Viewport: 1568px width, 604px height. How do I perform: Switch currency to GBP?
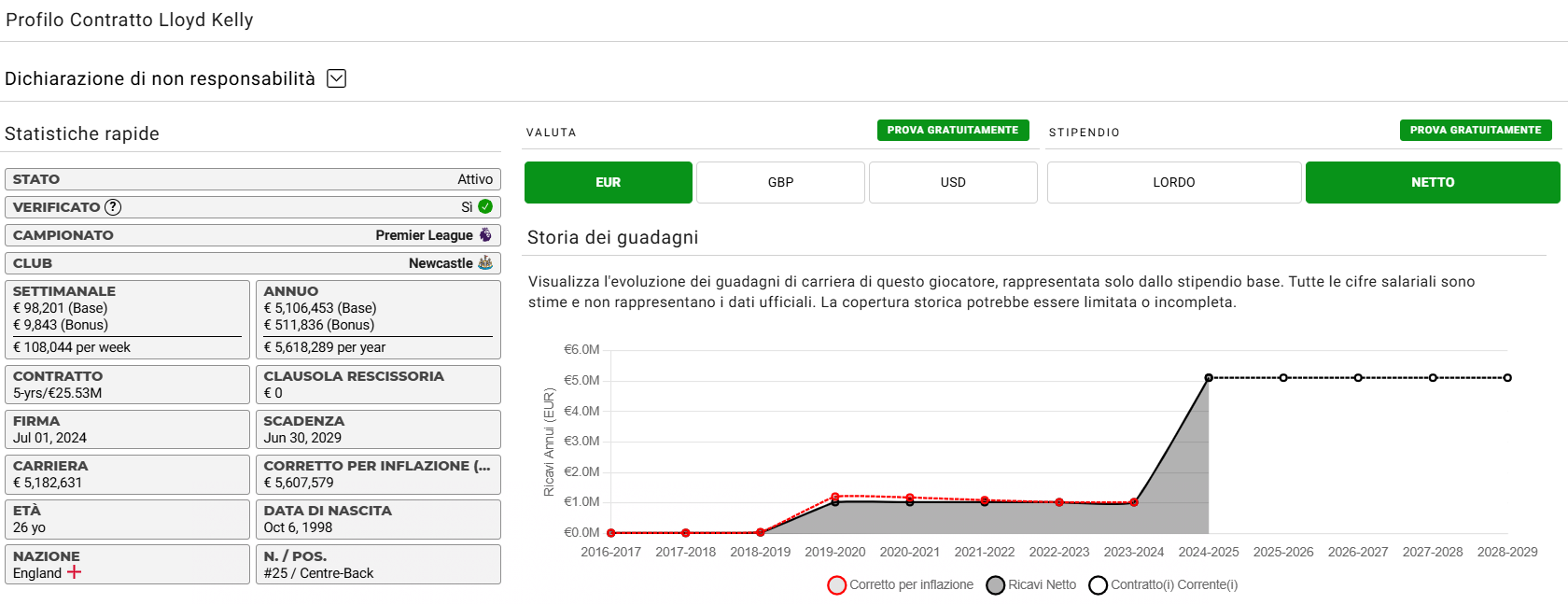[780, 182]
